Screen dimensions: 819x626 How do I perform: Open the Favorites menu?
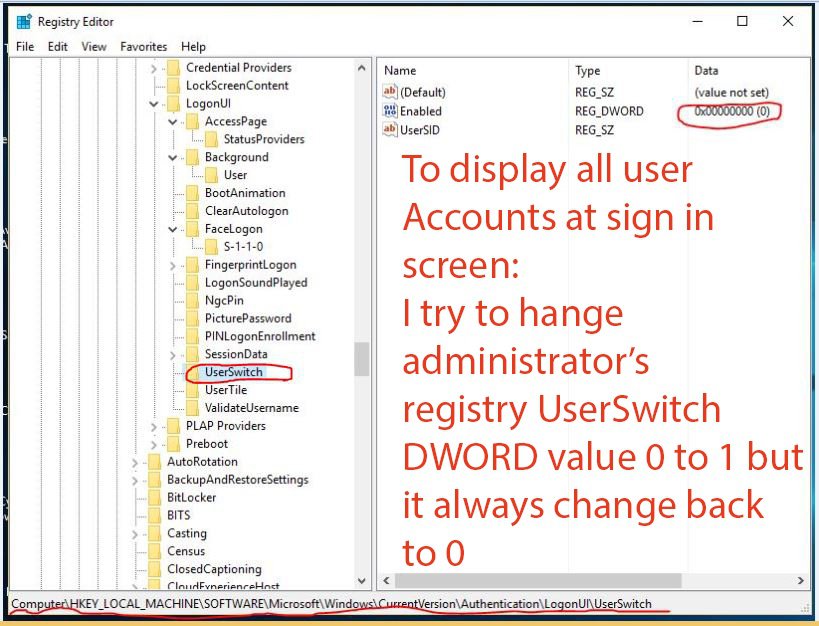pyautogui.click(x=143, y=46)
